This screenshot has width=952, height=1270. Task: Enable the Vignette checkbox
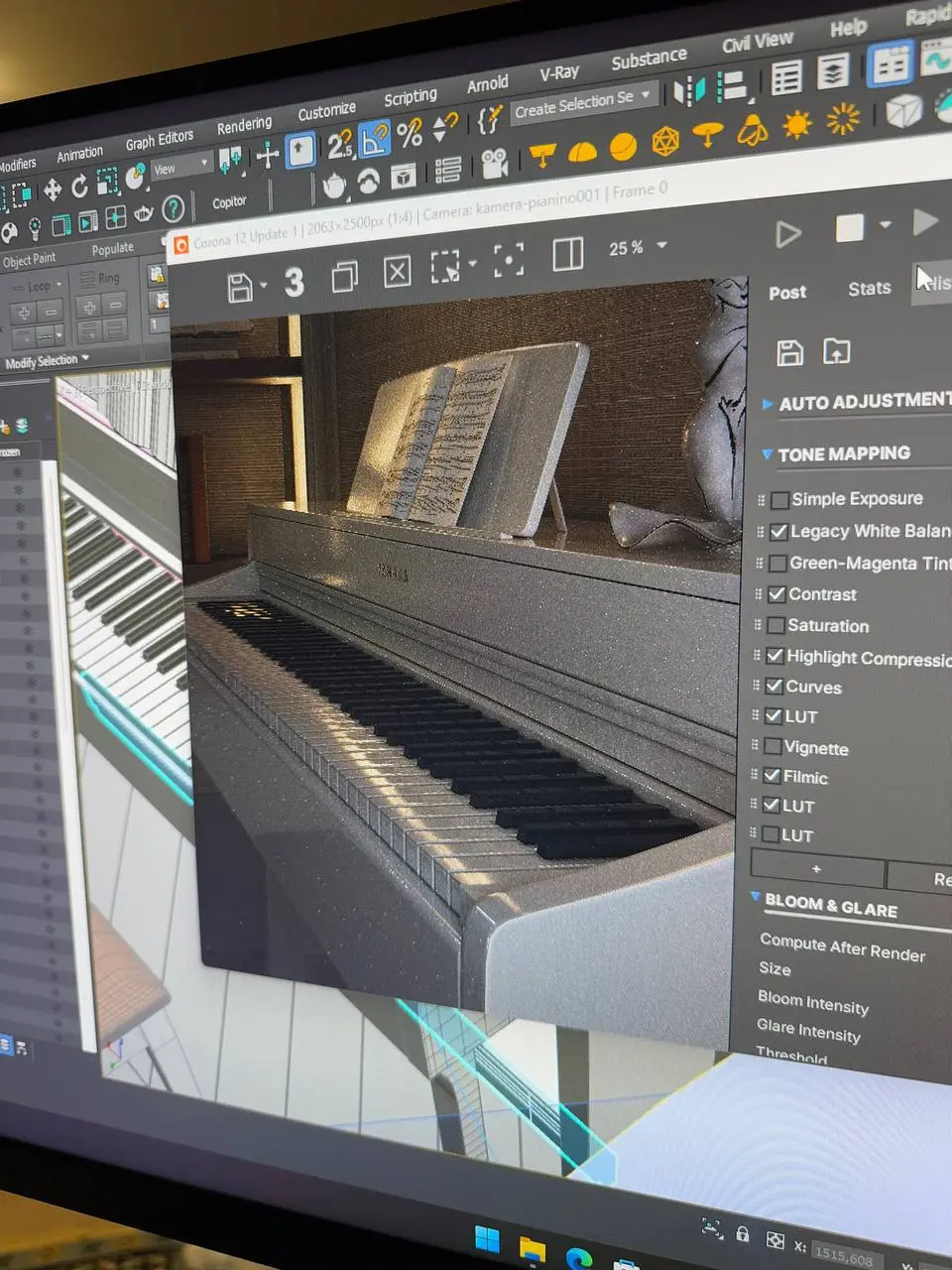point(773,746)
